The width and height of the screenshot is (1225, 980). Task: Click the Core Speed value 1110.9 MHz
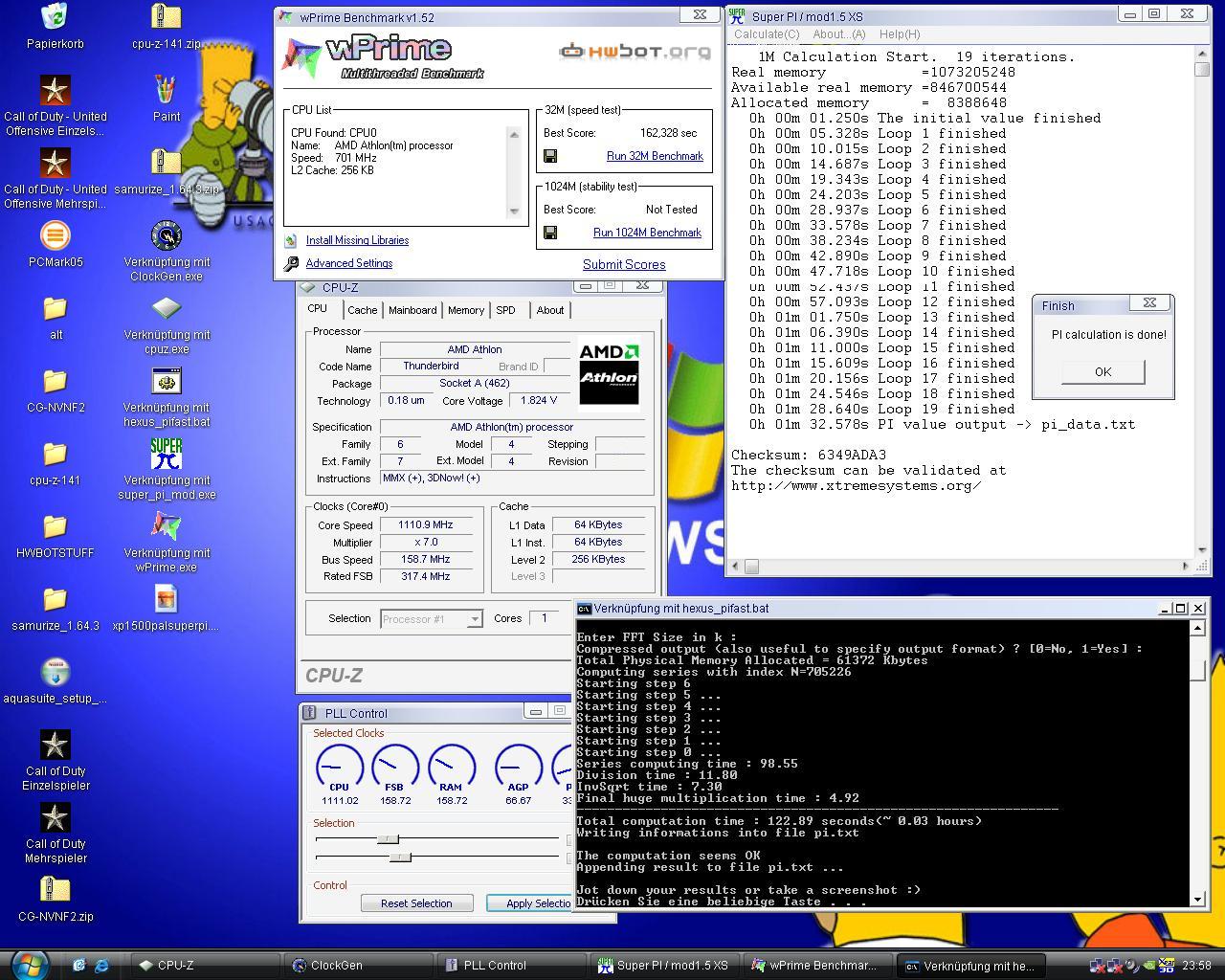tap(426, 524)
